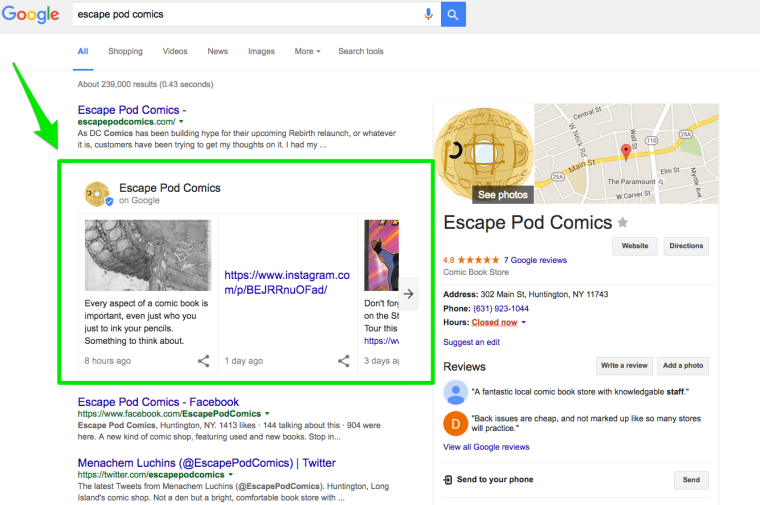Click Add a photo button
Image resolution: width=760 pixels, height=505 pixels.
pos(683,366)
